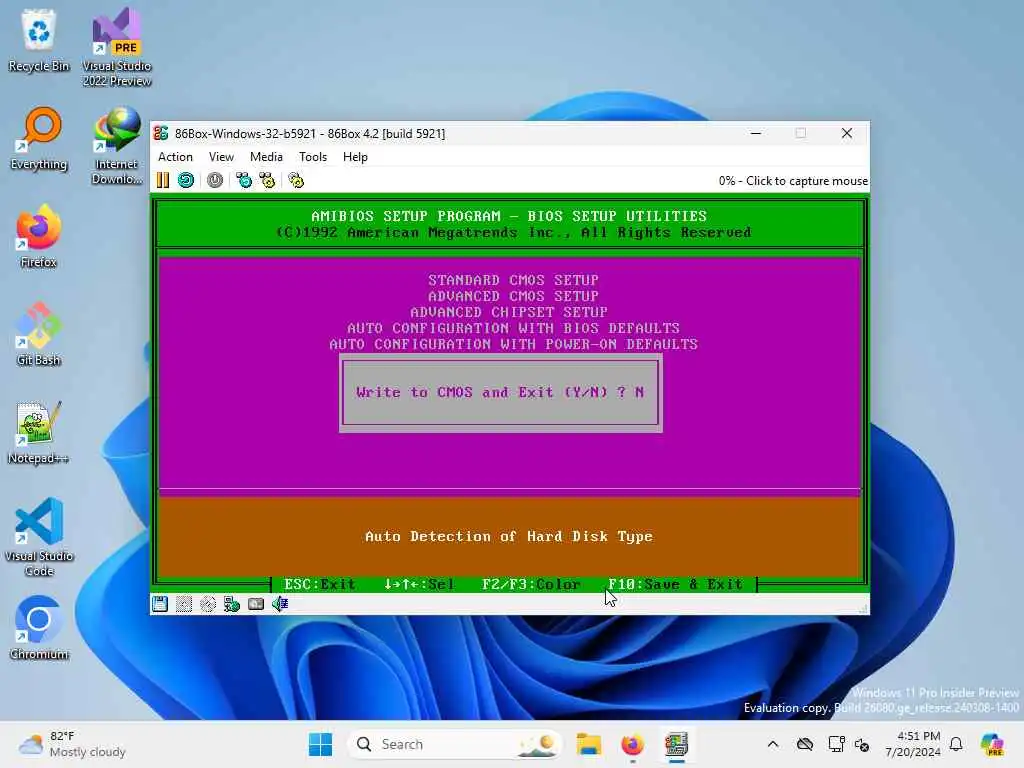
Task: Open the notification bell in the taskbar
Action: (x=956, y=744)
